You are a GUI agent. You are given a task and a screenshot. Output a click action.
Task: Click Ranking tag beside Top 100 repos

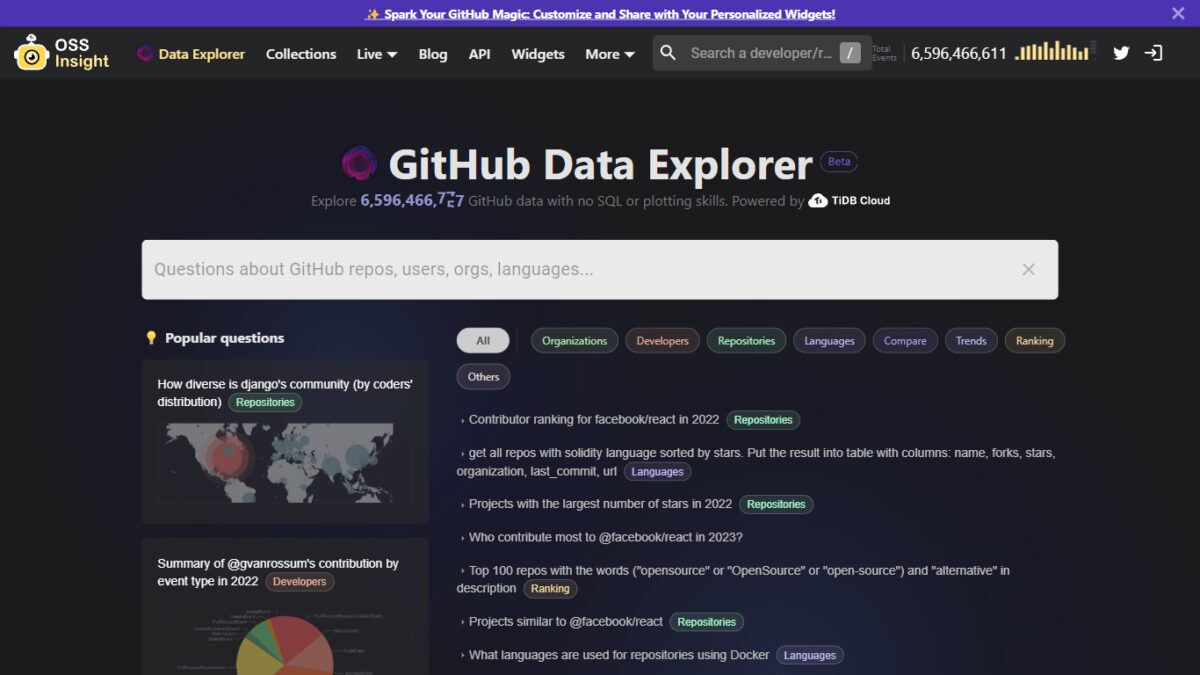550,589
